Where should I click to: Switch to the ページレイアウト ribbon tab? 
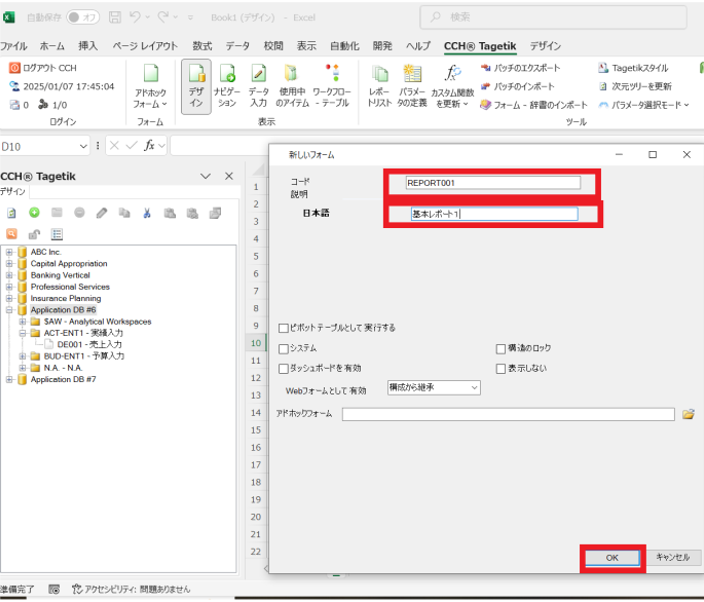[145, 46]
